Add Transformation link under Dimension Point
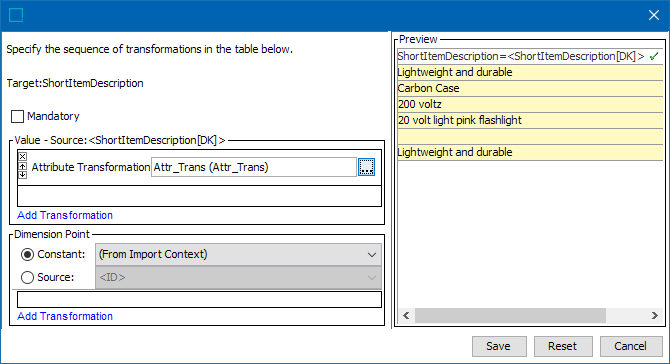Viewport: 670px width, 364px height. point(65,316)
